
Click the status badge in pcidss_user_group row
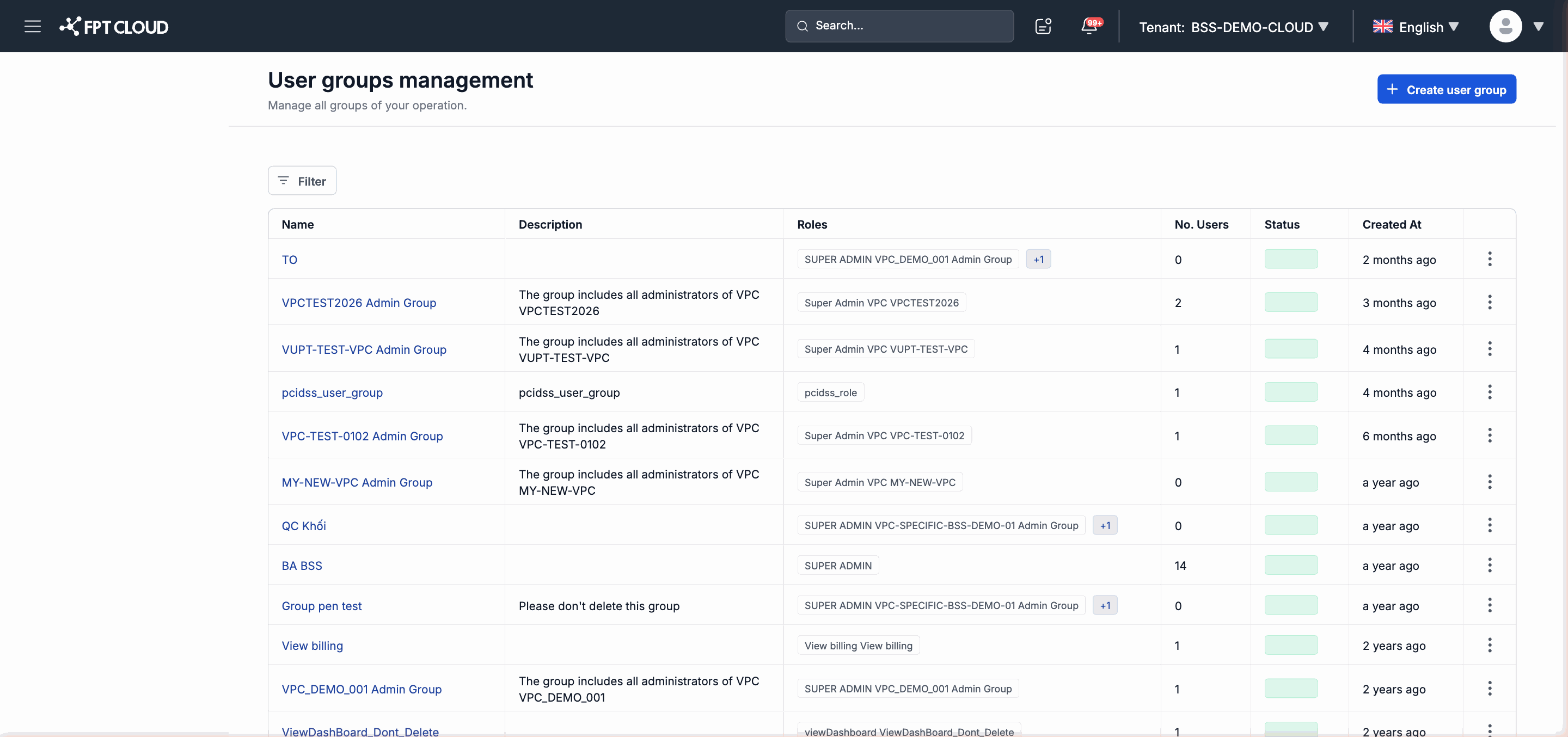pos(1290,392)
